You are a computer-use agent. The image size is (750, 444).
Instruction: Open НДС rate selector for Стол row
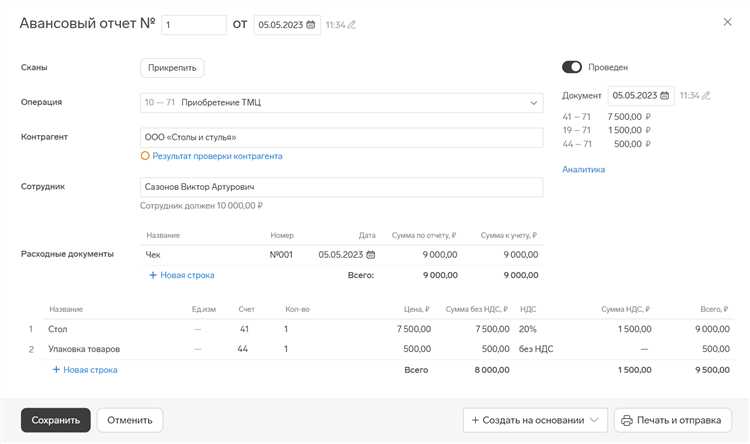tap(528, 329)
